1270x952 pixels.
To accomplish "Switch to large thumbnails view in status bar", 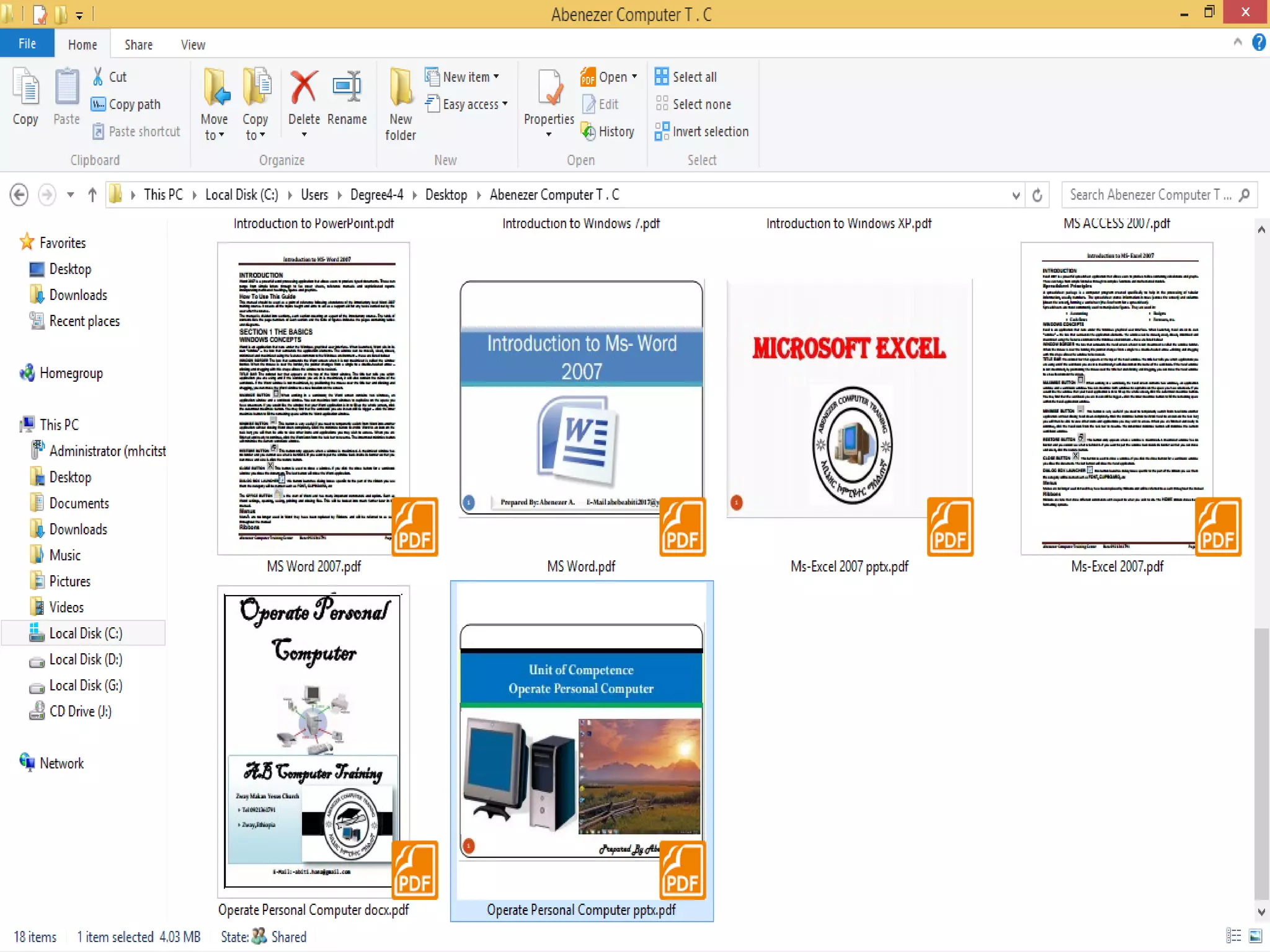I will coord(1256,936).
